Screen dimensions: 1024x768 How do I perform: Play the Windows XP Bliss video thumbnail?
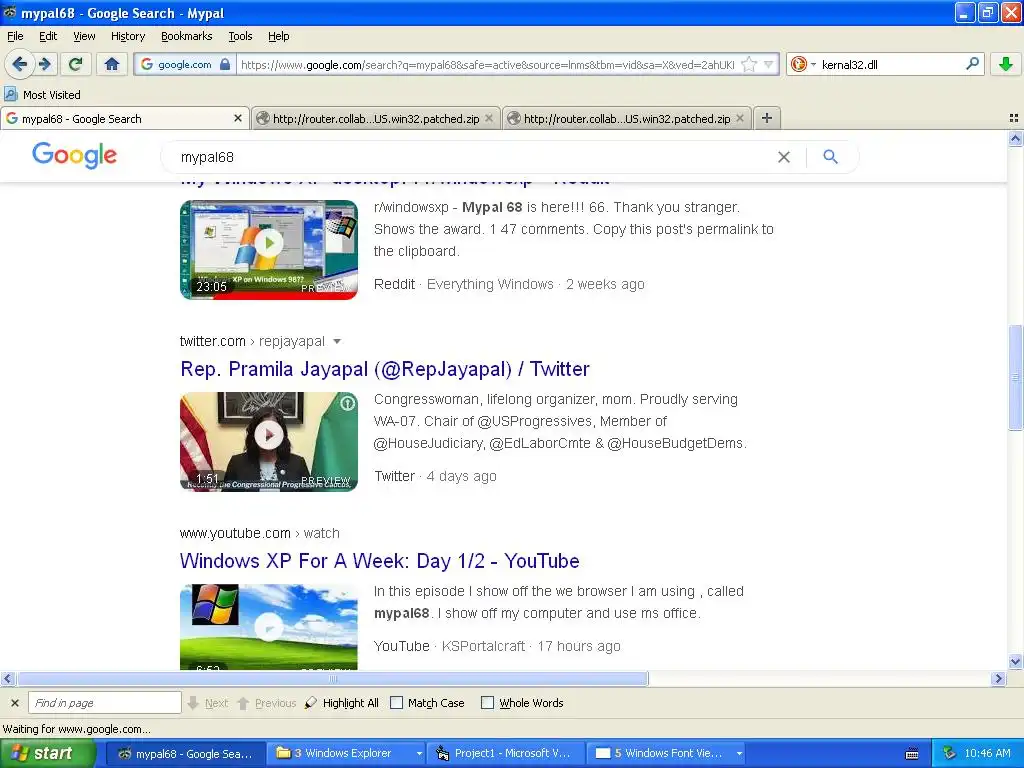coord(268,627)
